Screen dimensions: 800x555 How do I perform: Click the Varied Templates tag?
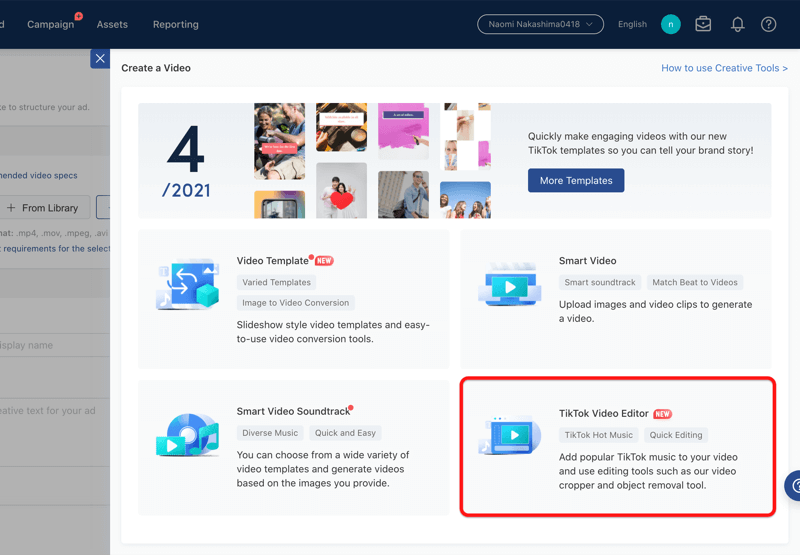coord(277,282)
